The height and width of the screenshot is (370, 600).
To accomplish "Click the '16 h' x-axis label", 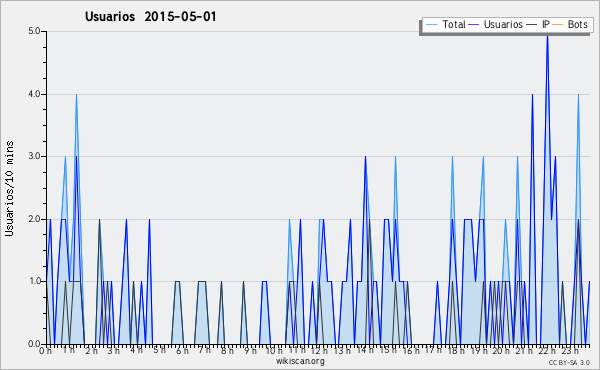I will (x=411, y=351).
